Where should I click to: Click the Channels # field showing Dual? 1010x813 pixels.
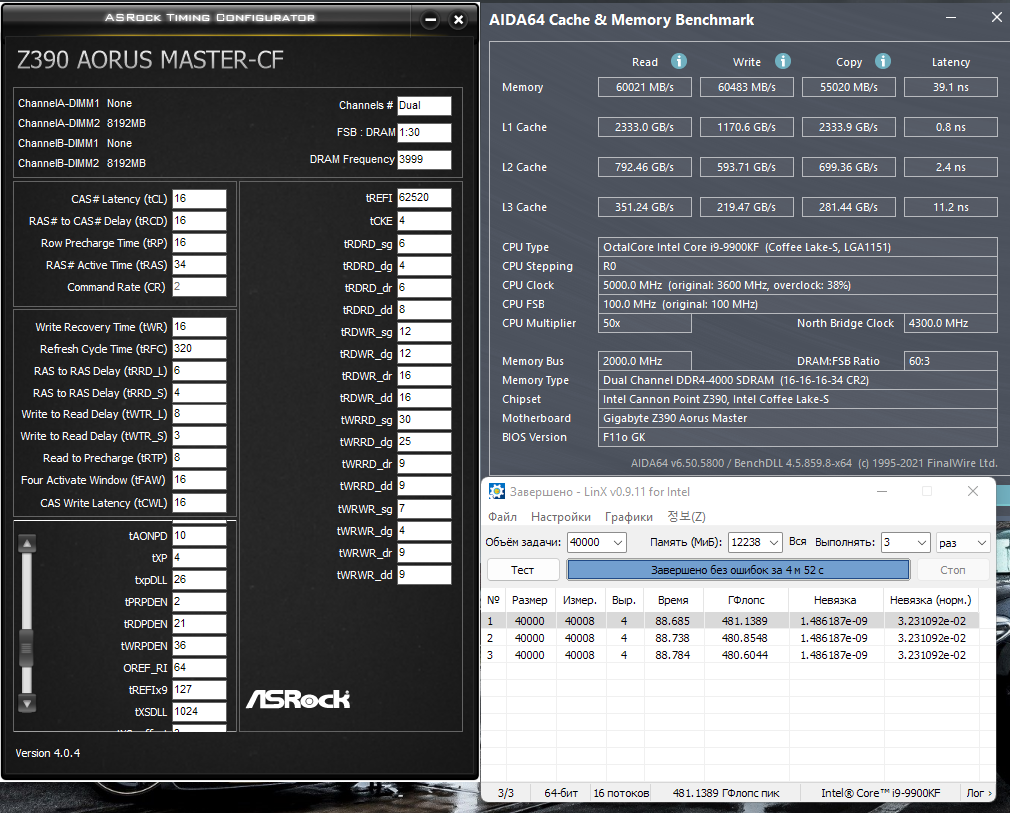coord(424,105)
